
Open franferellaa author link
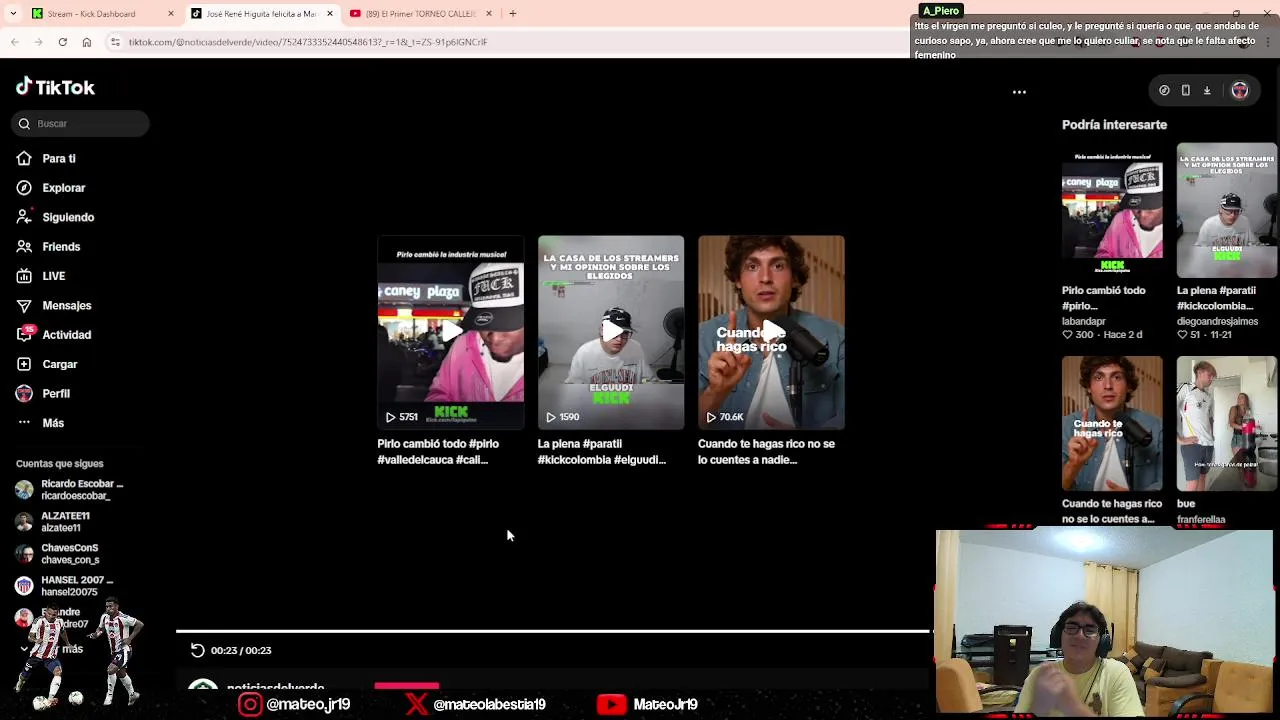pyautogui.click(x=1201, y=519)
